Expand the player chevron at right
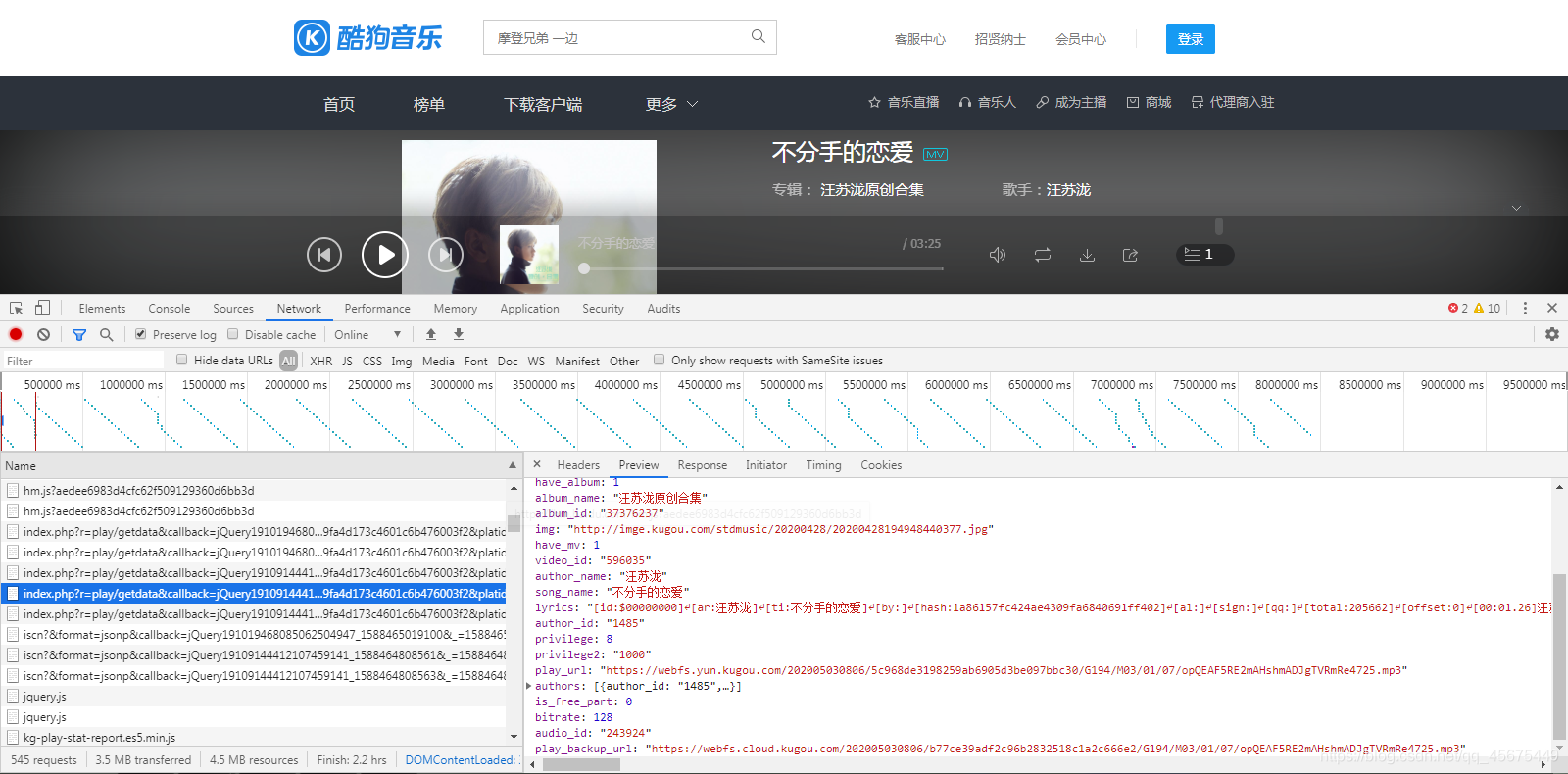Image resolution: width=1568 pixels, height=774 pixels. 1516,208
